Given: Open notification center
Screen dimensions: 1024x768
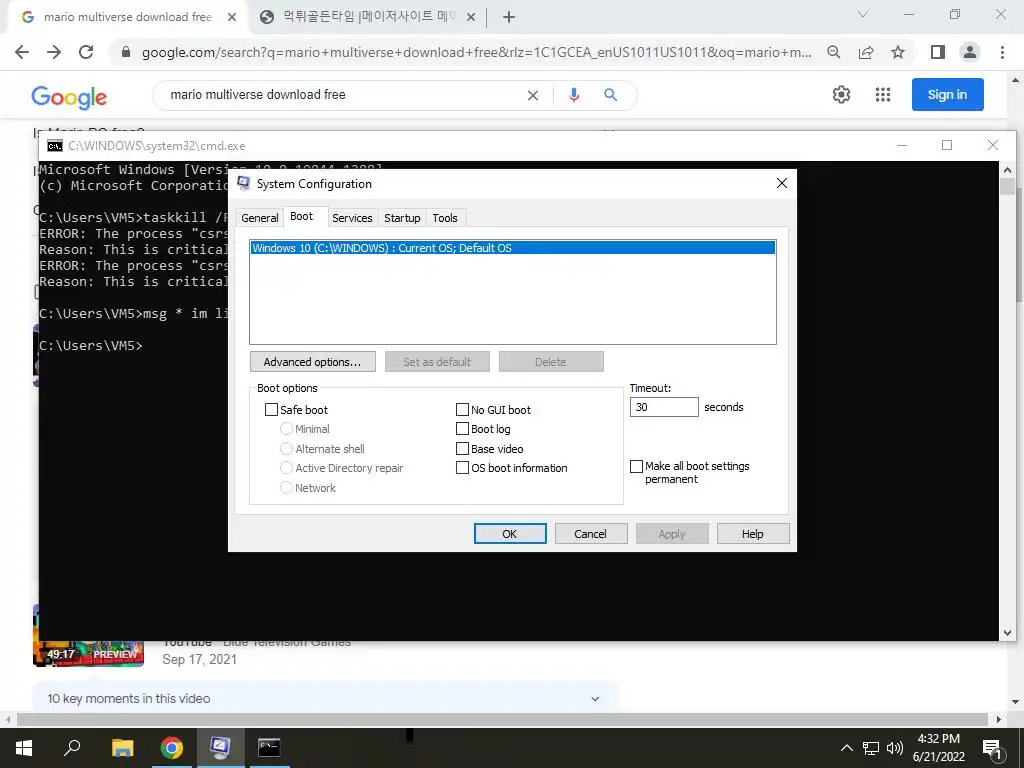Looking at the screenshot, I should point(992,748).
